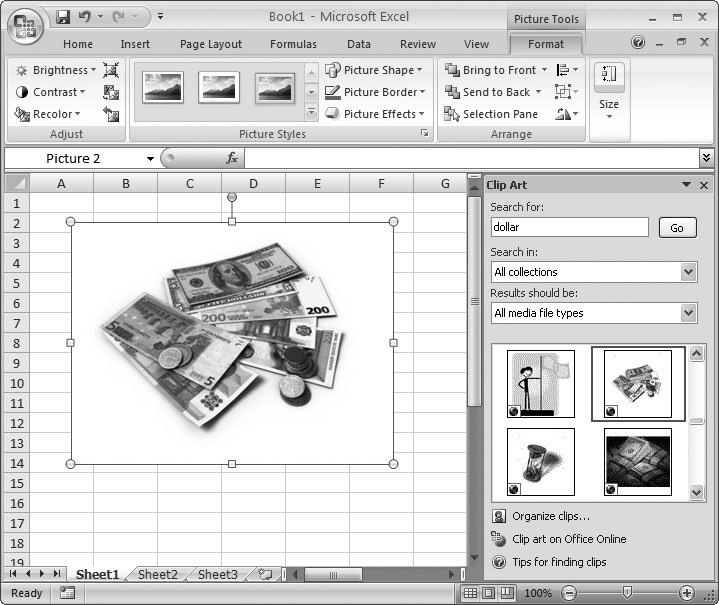
Task: Switch to the Insert ribbon tab
Action: click(x=135, y=44)
